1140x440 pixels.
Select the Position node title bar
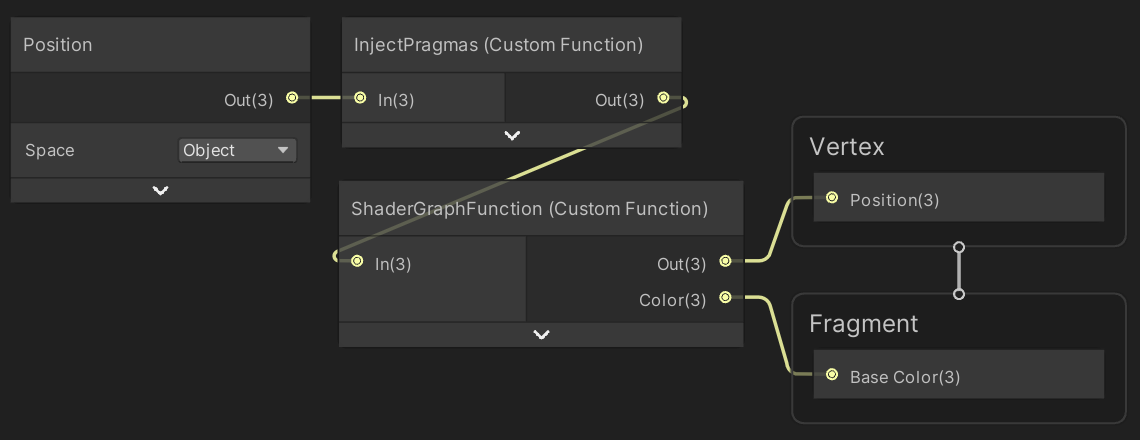click(161, 45)
